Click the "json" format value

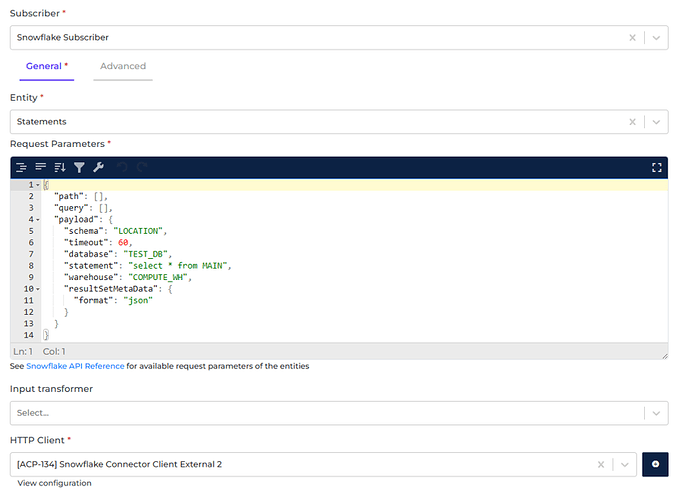coord(138,300)
